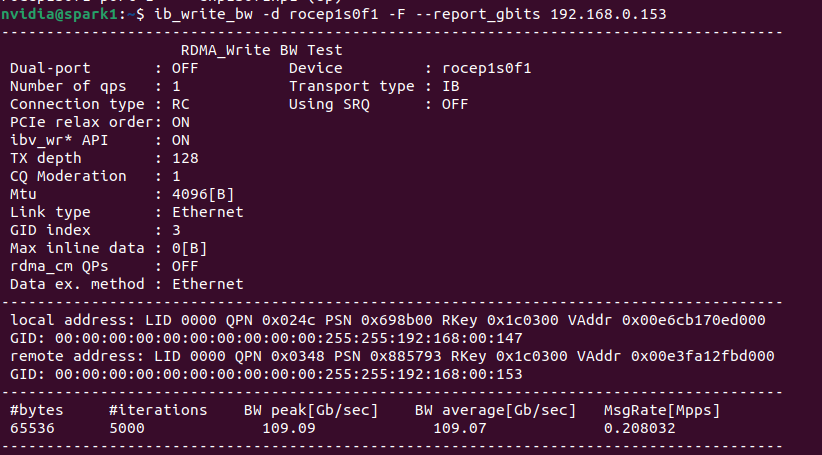822x455 pixels.
Task: Click the Link type Ethernet value
Action: (x=208, y=212)
